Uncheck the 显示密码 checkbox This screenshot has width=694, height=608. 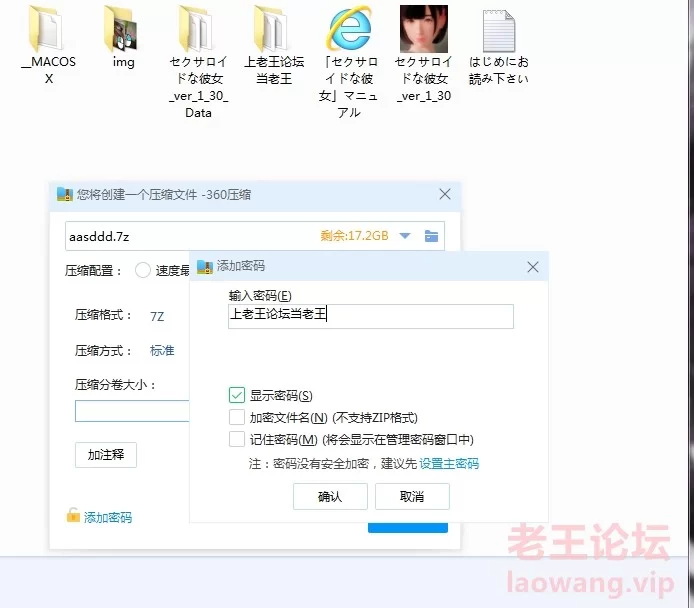coord(237,396)
